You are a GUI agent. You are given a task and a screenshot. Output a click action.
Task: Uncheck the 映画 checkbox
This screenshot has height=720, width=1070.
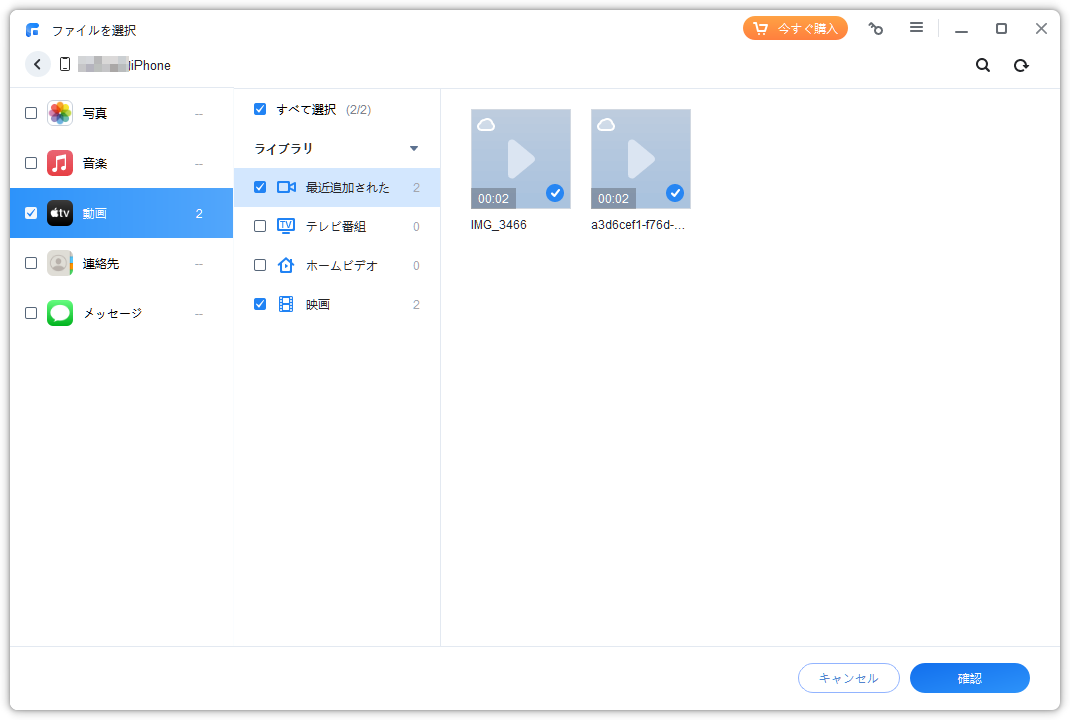coord(260,304)
